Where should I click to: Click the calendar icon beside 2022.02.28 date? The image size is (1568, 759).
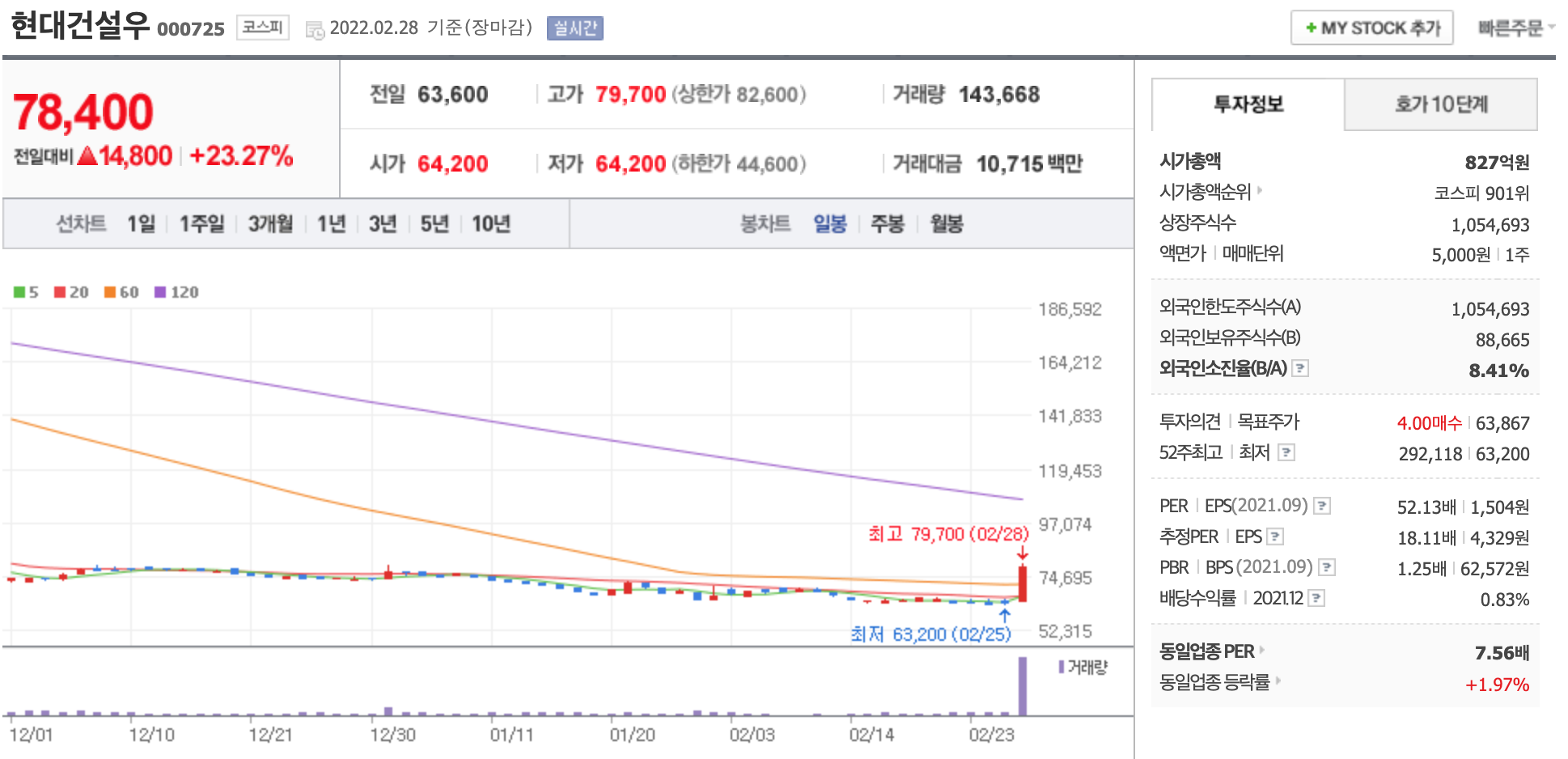[x=314, y=30]
